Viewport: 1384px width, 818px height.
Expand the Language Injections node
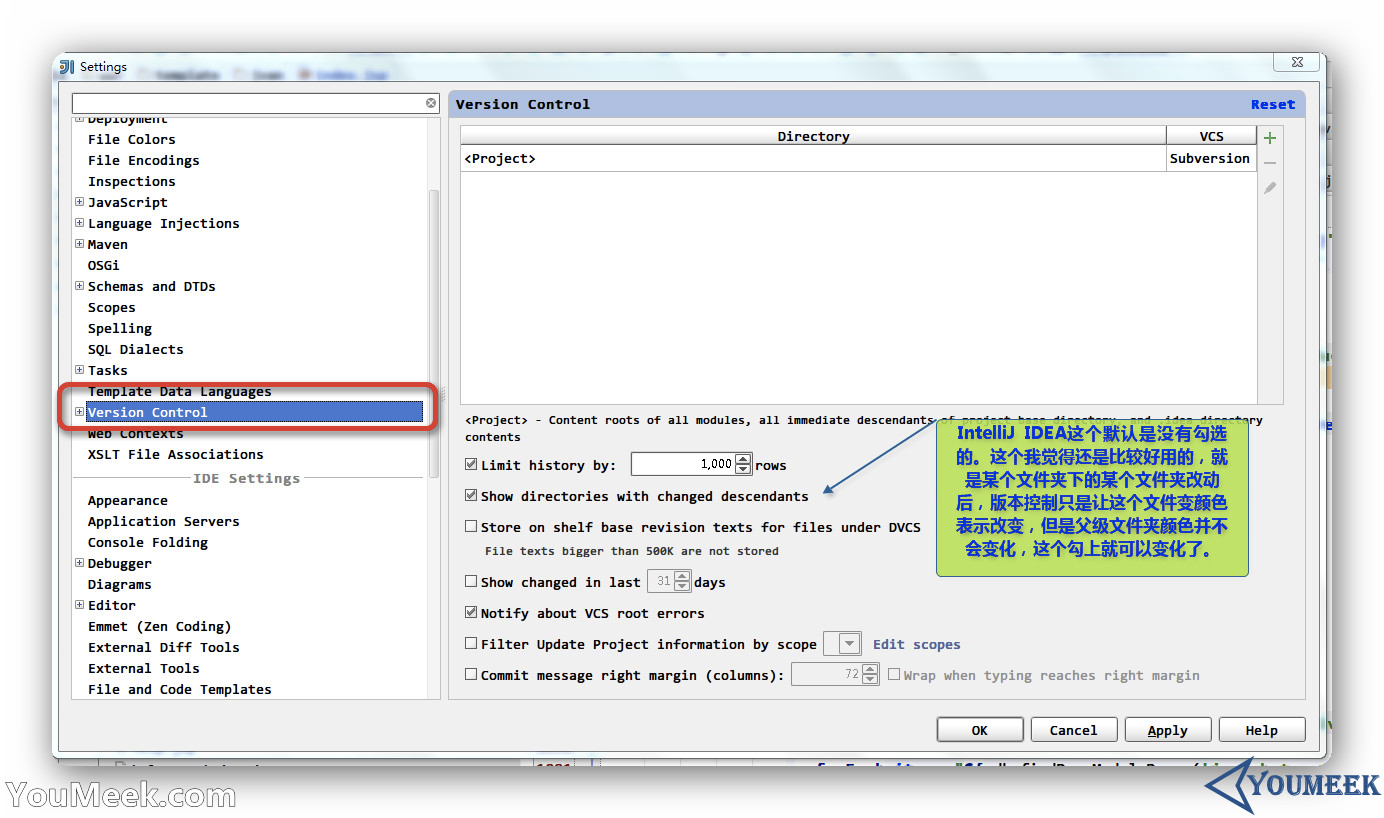[80, 223]
